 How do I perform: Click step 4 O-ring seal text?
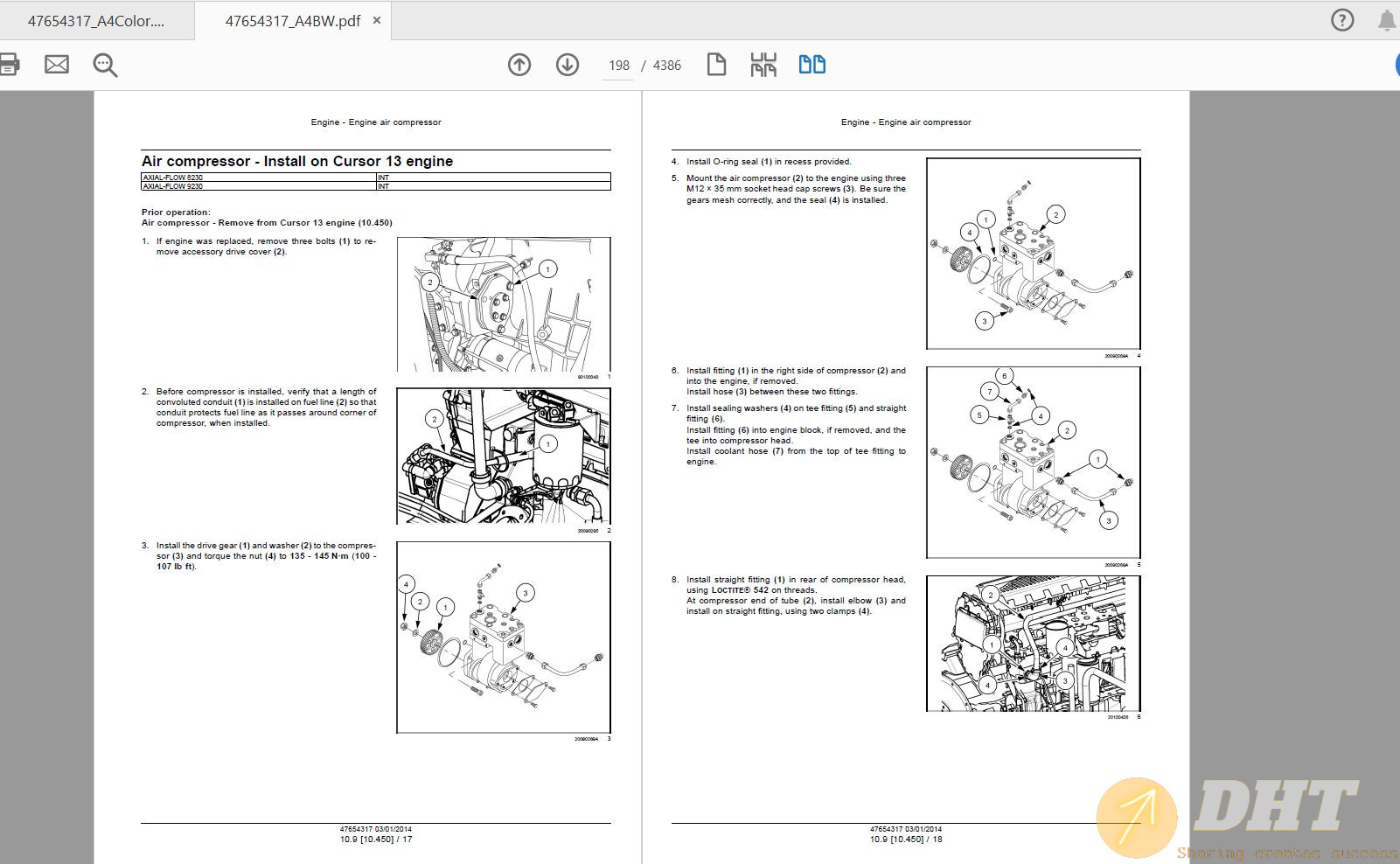tap(769, 162)
